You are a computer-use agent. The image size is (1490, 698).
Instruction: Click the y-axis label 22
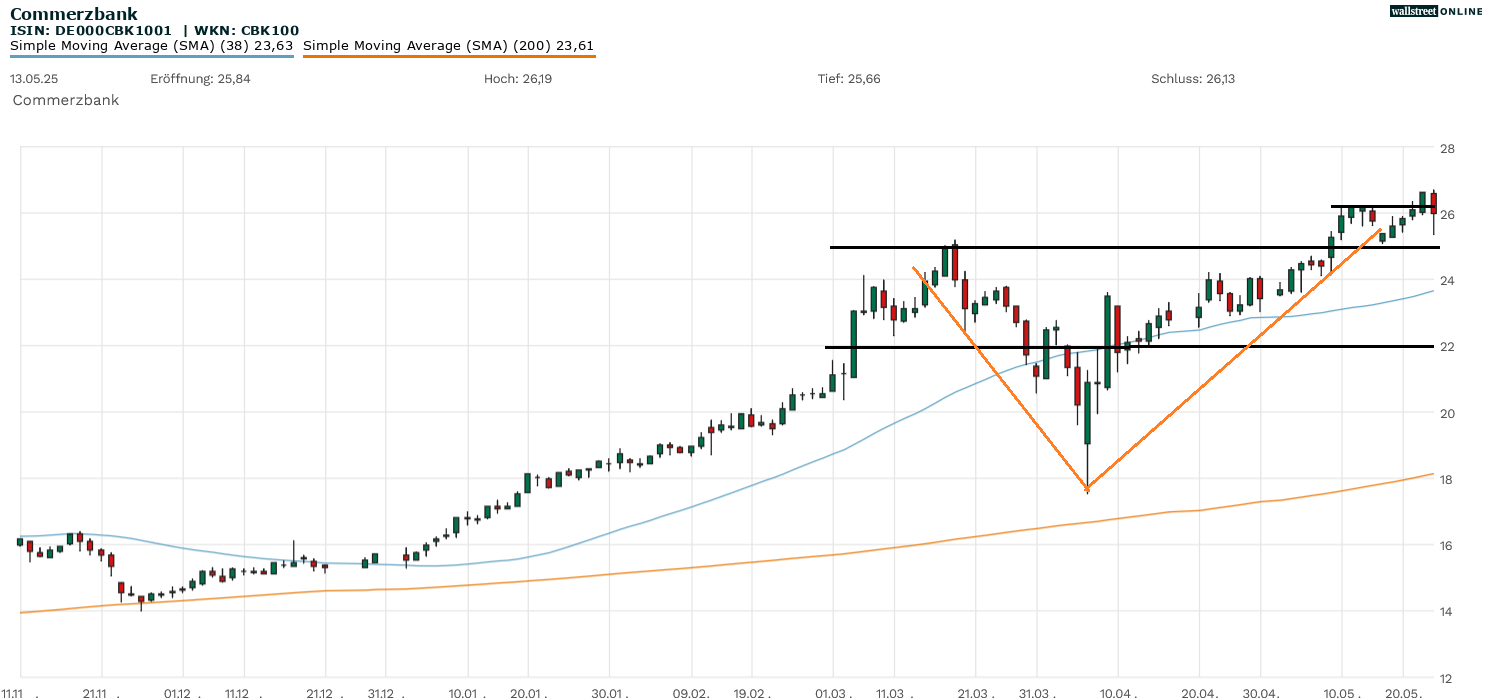[1448, 347]
